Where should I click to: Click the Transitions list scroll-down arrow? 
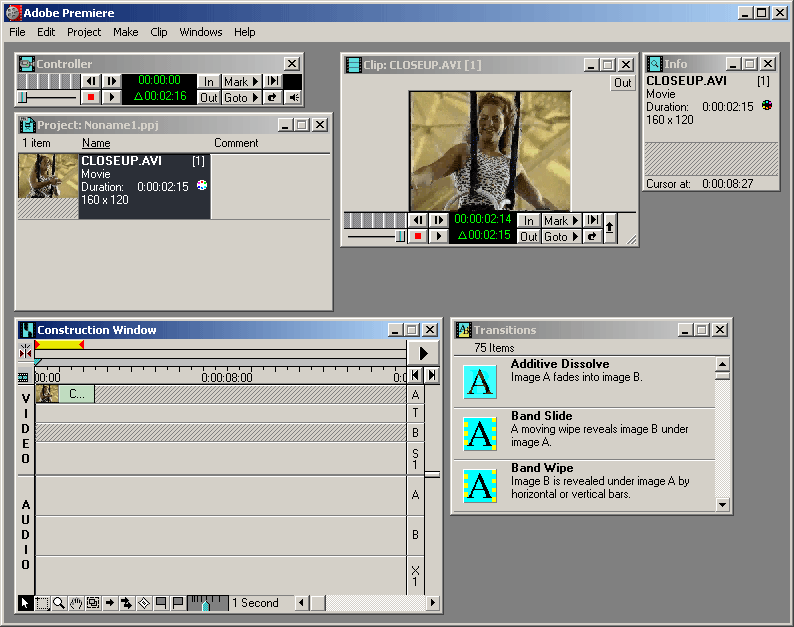pyautogui.click(x=723, y=504)
